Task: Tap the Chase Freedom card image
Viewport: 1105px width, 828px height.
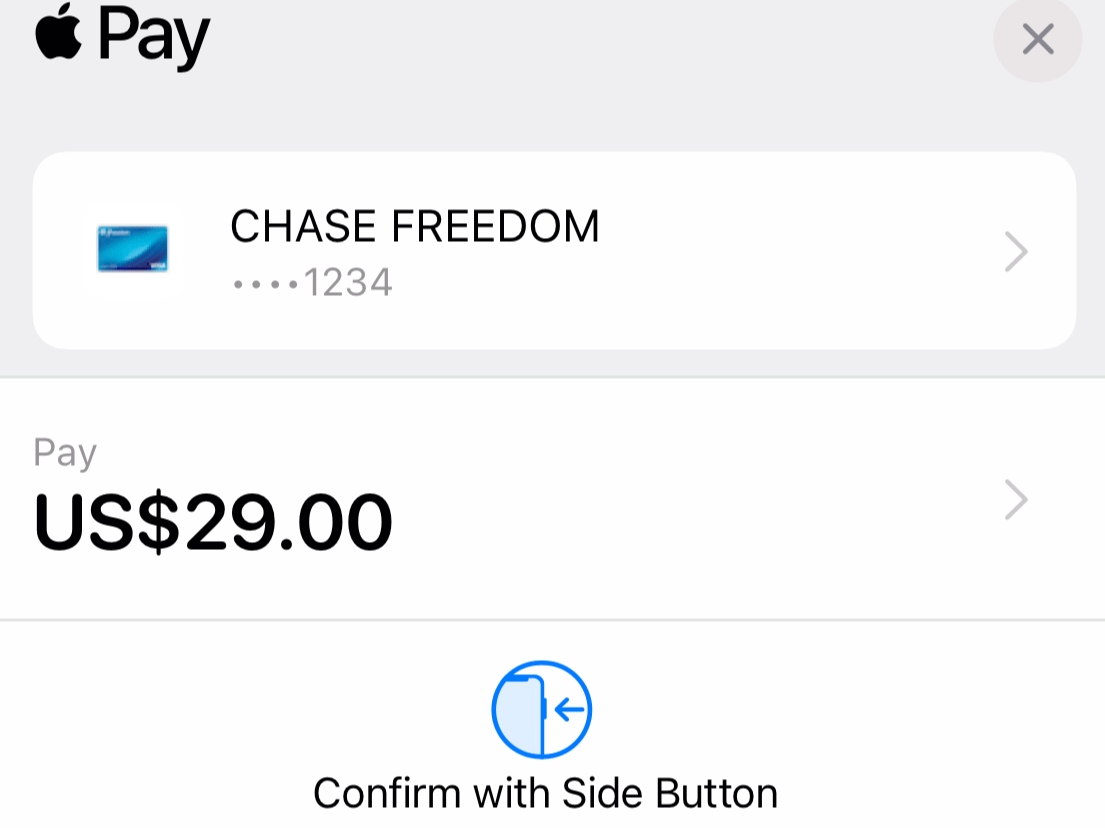Action: [132, 249]
